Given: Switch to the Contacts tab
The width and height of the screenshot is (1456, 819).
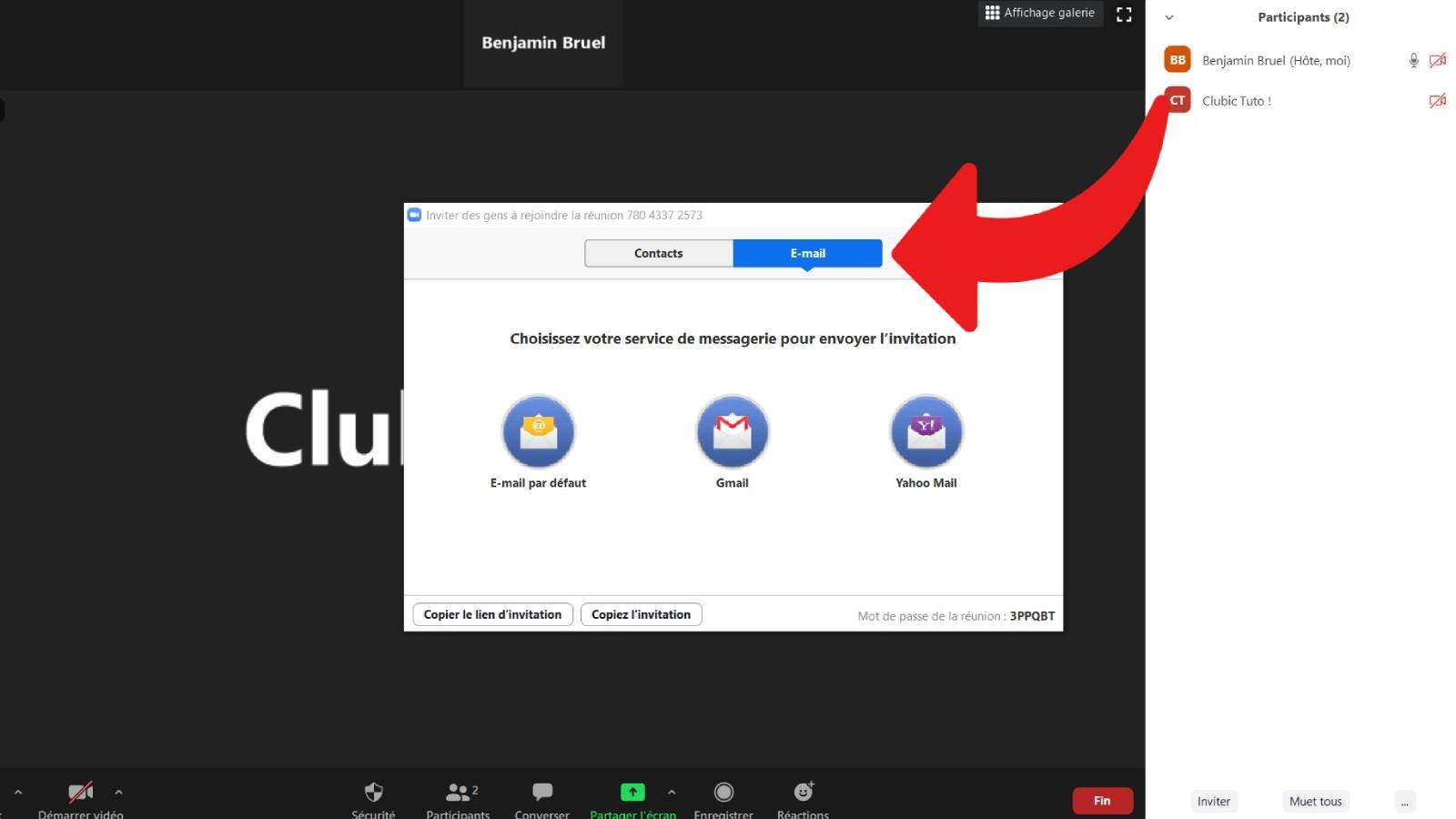Looking at the screenshot, I should 658,254.
